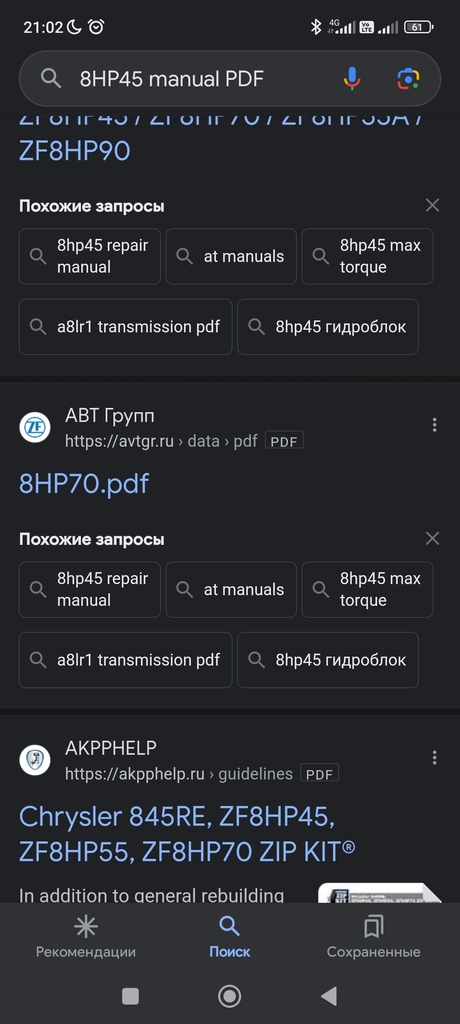Select the Поиск tab

click(x=229, y=936)
